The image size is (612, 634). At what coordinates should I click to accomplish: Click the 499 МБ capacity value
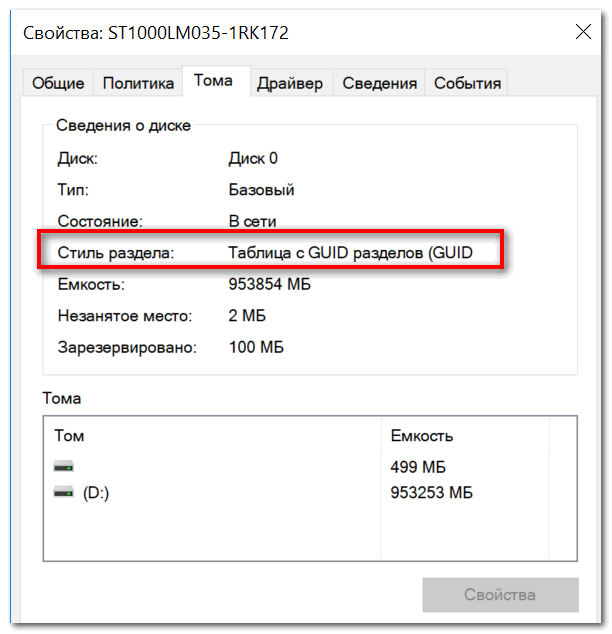coord(418,467)
